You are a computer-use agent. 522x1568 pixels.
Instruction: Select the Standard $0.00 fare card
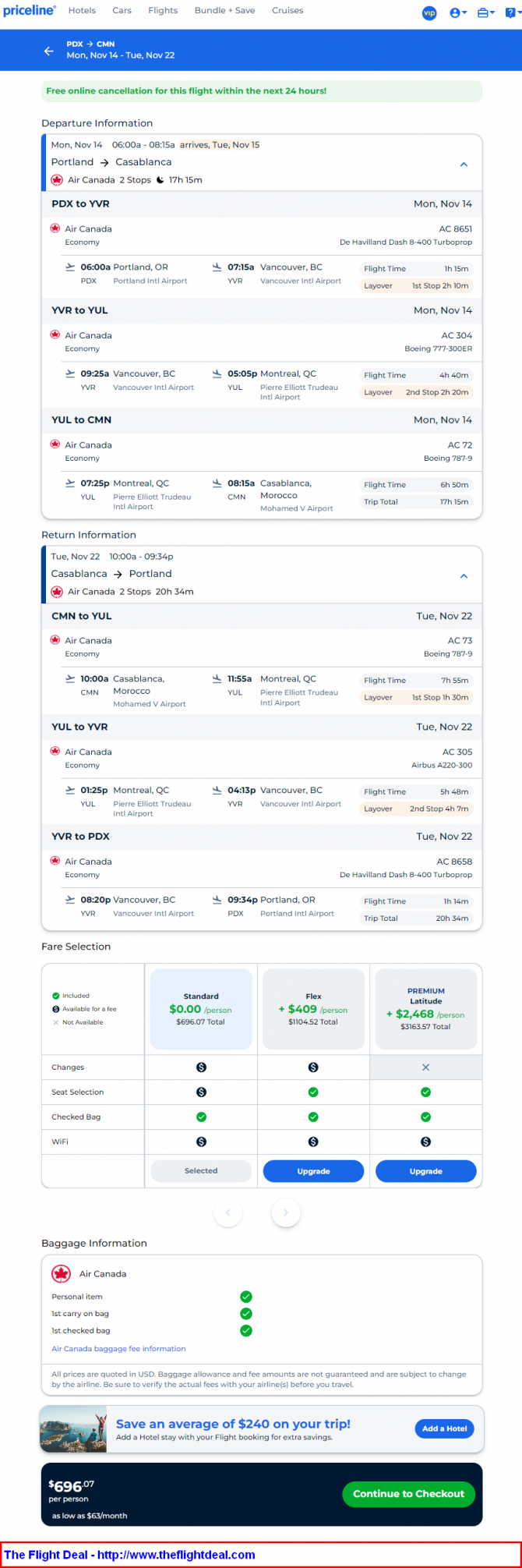[201, 1009]
